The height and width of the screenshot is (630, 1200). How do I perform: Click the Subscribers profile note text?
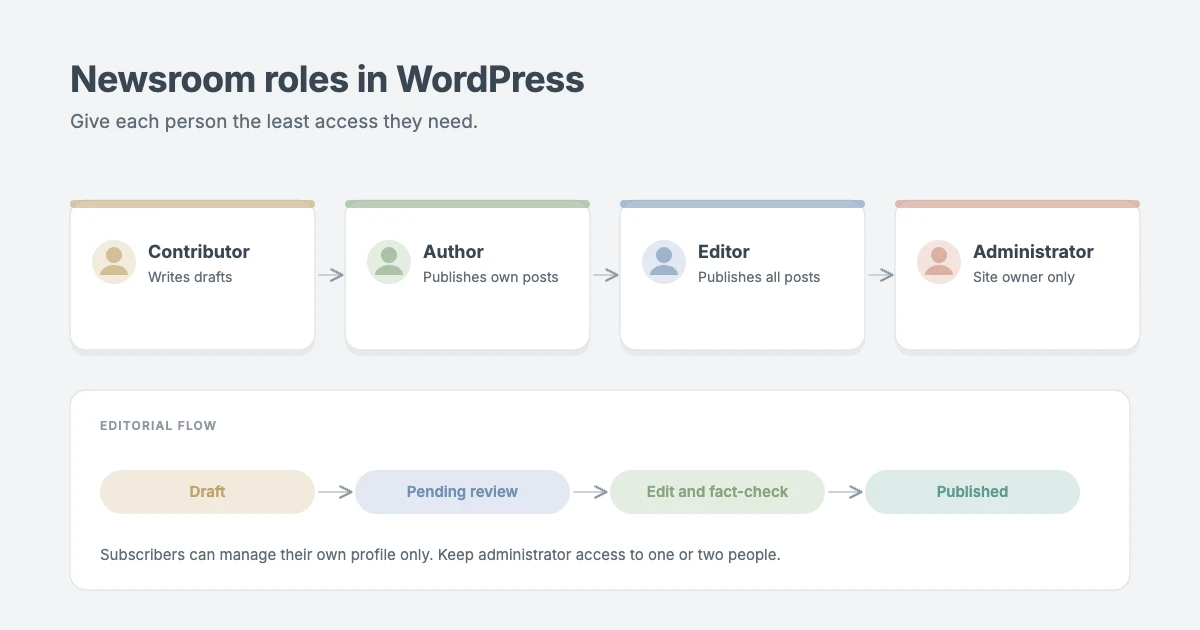(x=440, y=554)
